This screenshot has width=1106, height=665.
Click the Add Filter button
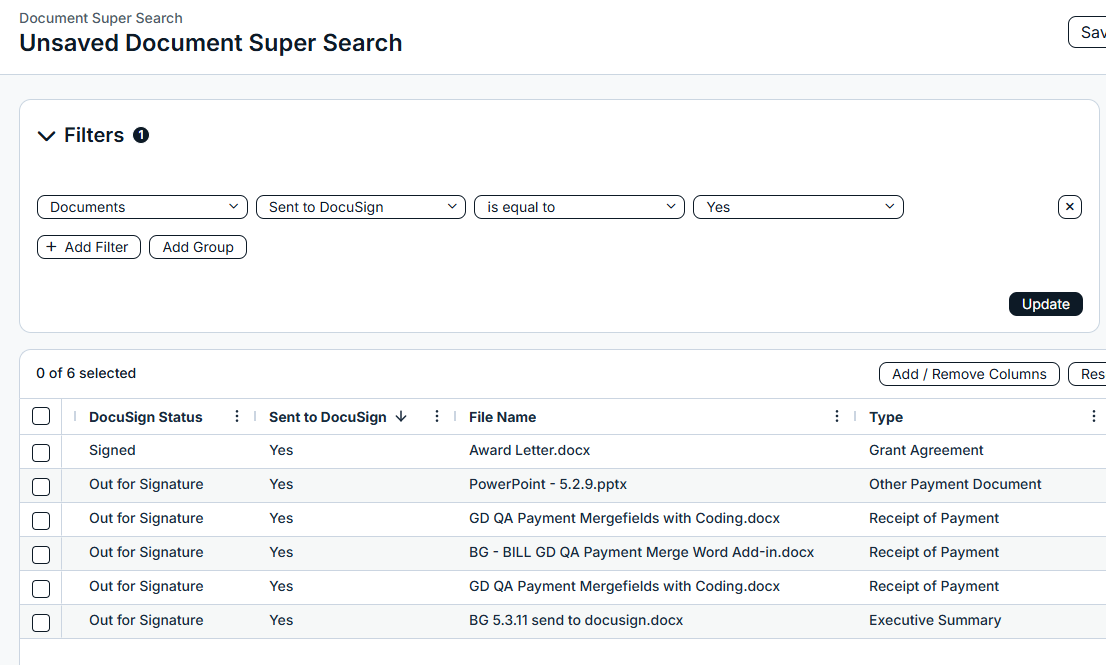pos(88,247)
